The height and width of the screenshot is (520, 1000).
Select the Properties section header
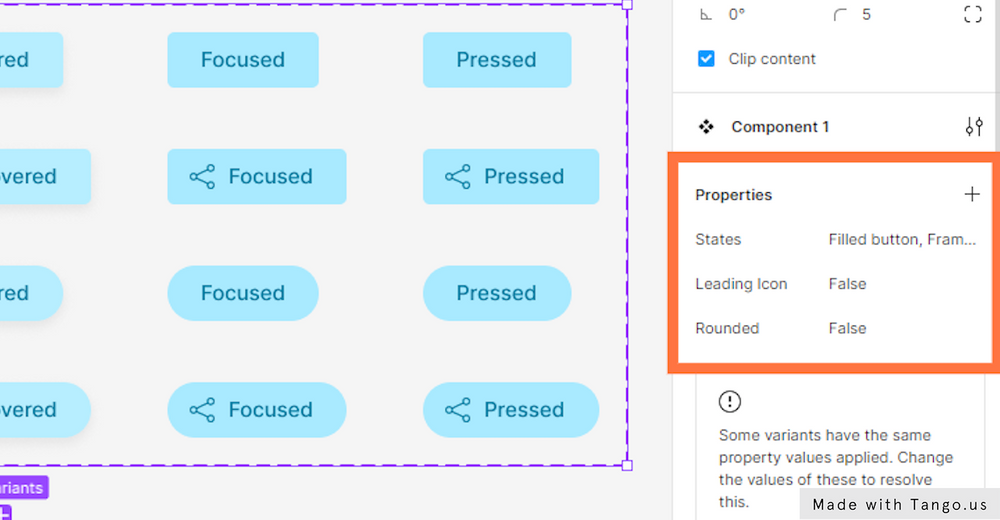734,195
